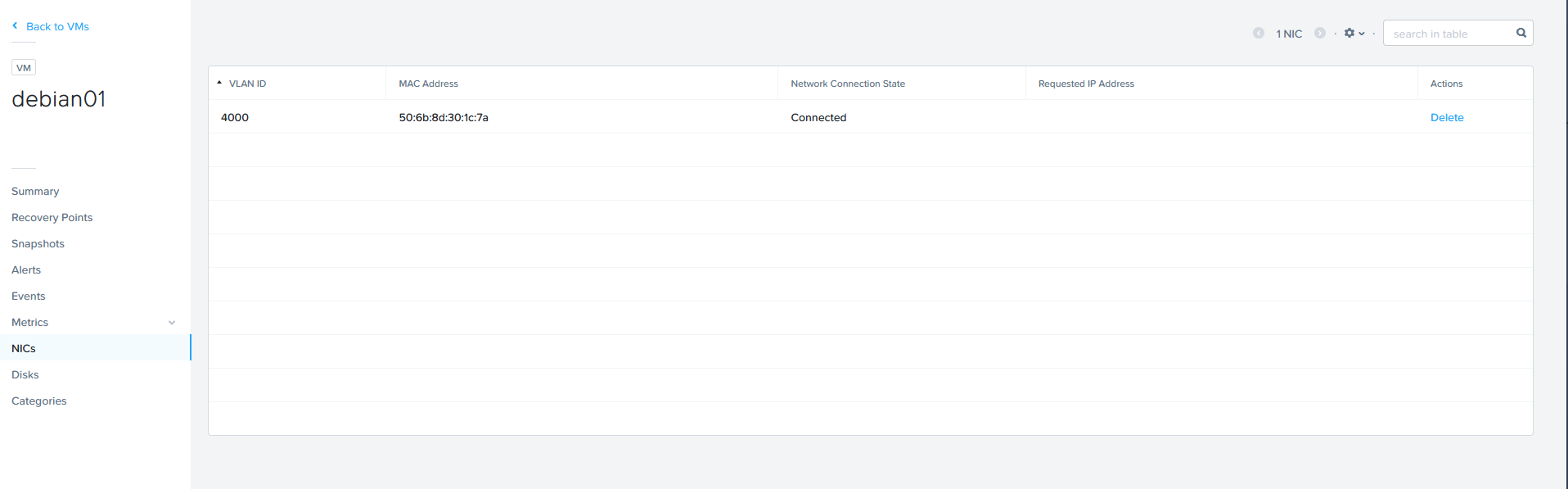Open the Categories section
The width and height of the screenshot is (1568, 489).
coord(38,401)
